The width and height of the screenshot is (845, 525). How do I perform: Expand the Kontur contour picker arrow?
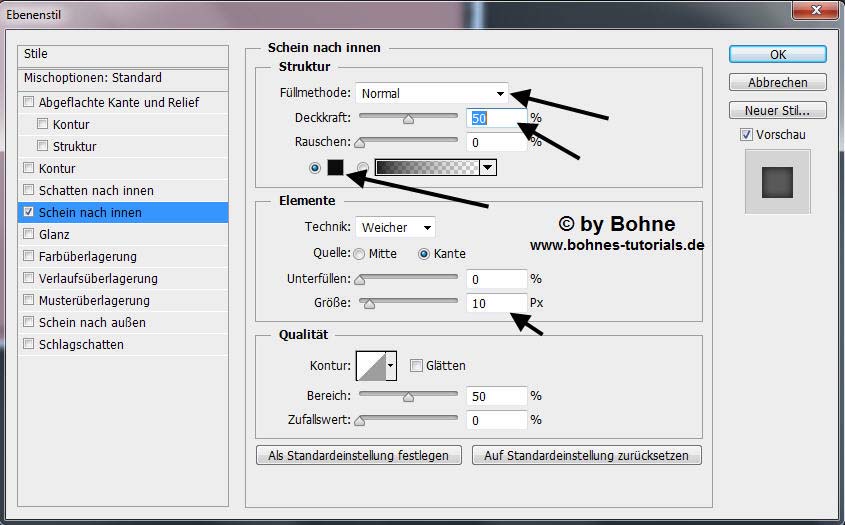(391, 366)
